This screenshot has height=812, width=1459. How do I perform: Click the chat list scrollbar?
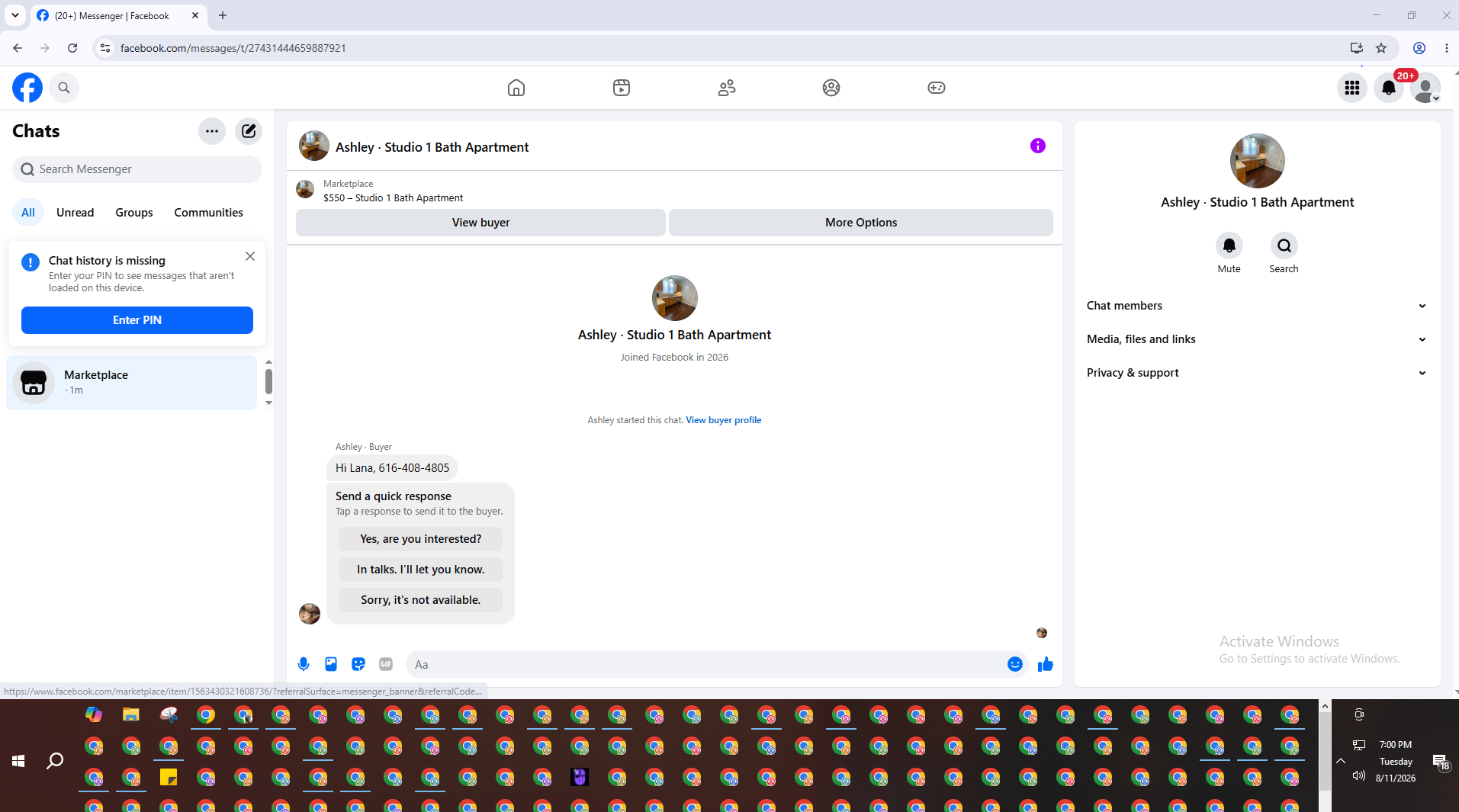268,382
